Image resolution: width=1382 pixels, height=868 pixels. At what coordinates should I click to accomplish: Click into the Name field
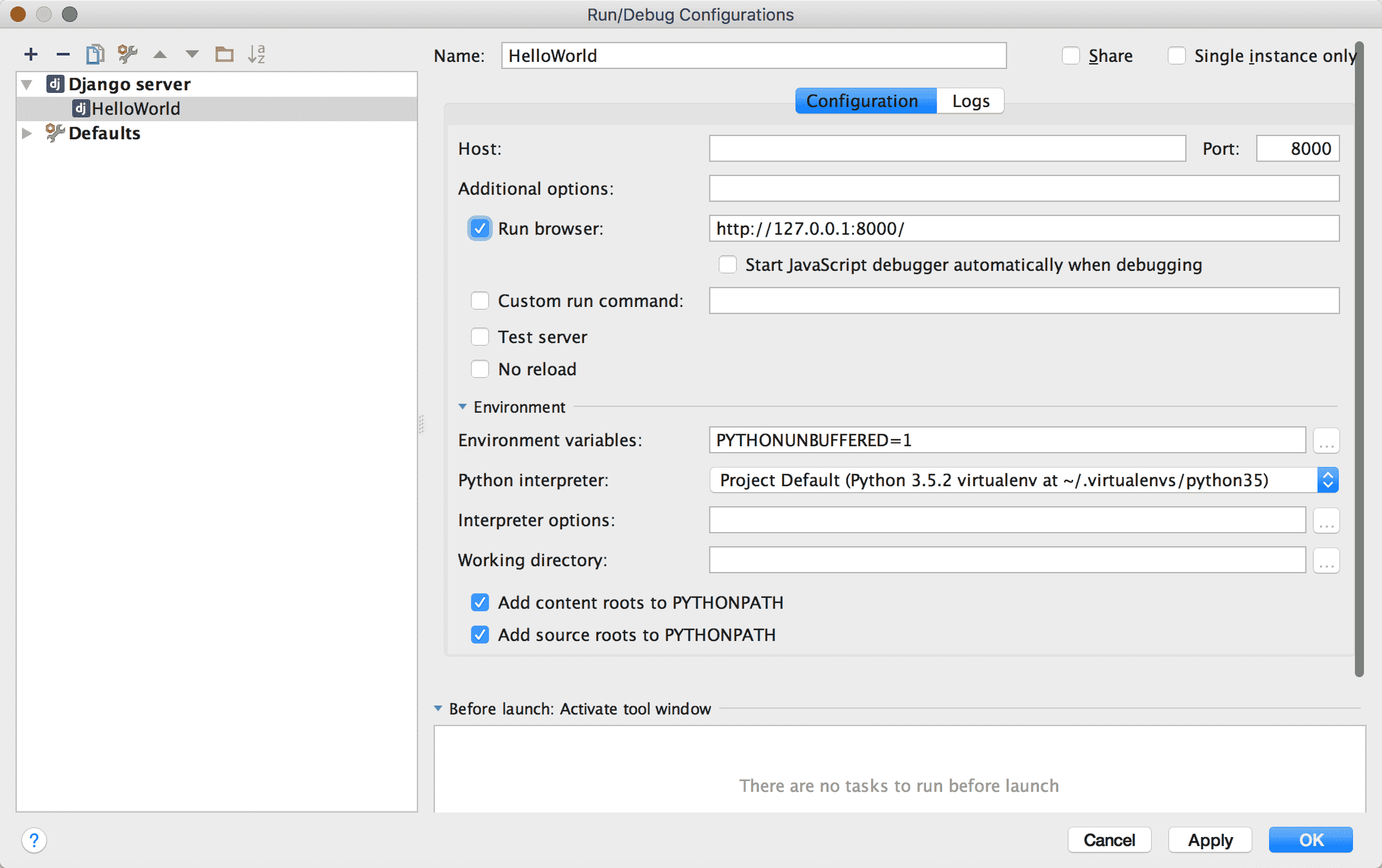coord(754,56)
